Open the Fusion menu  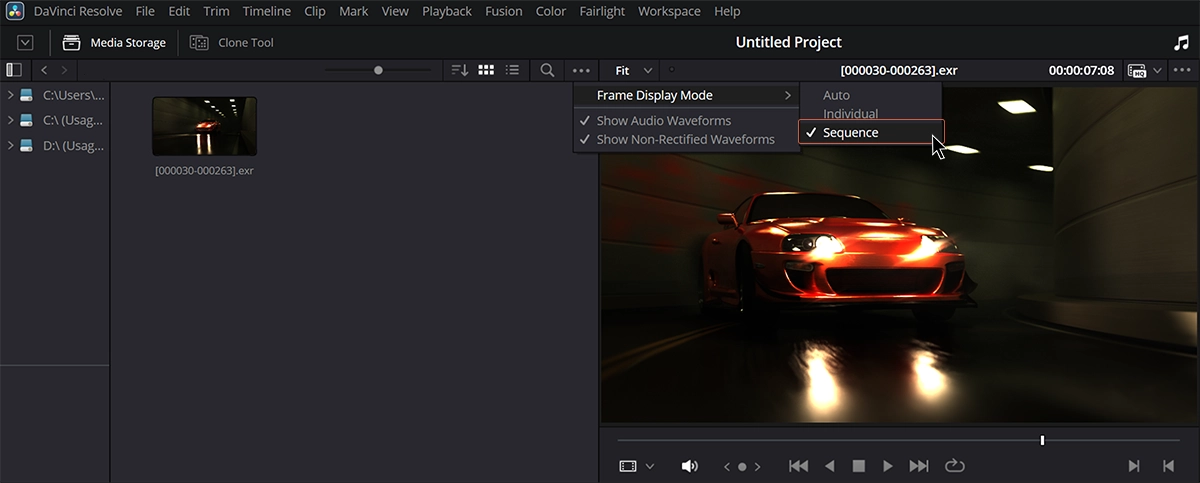[504, 11]
